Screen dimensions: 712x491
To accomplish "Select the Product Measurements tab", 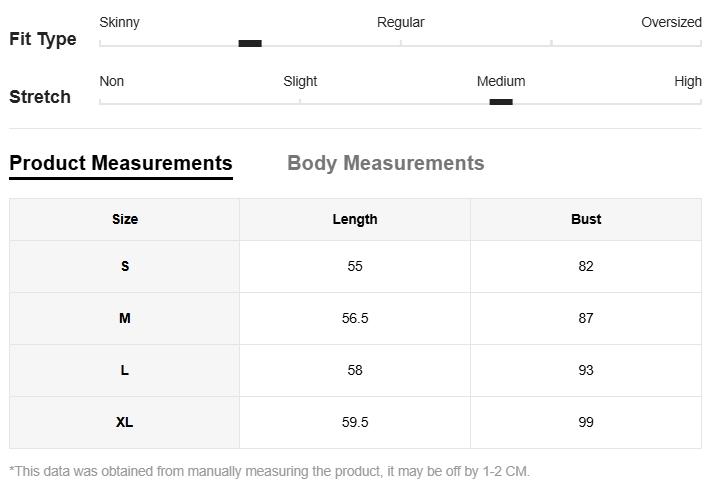I will click(x=120, y=163).
